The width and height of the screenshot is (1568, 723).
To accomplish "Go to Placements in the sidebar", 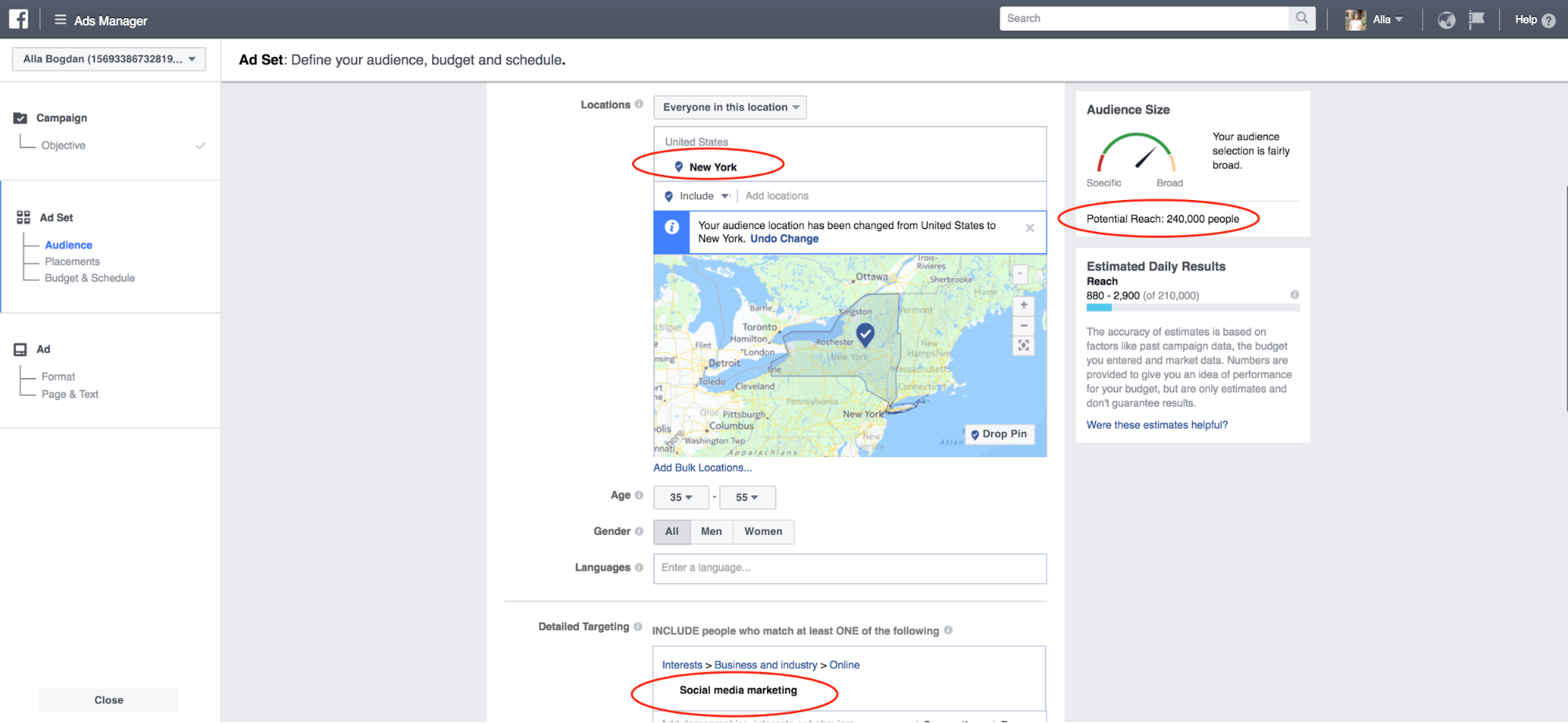I will pyautogui.click(x=72, y=262).
